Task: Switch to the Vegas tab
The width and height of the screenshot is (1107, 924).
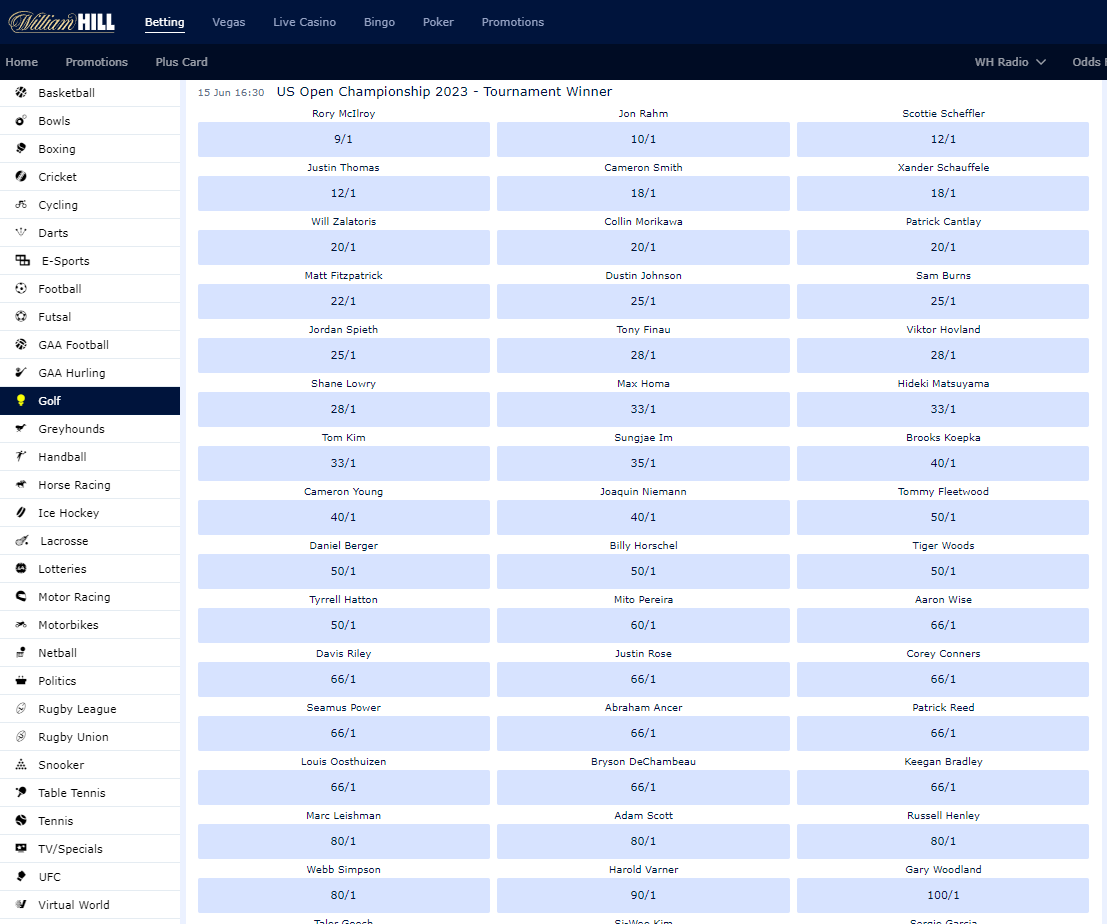Action: pos(229,22)
